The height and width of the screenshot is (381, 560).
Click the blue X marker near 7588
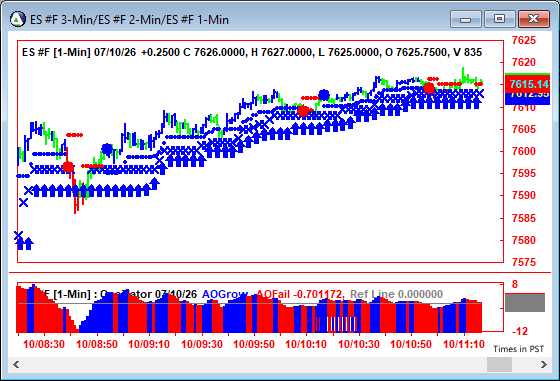point(24,203)
